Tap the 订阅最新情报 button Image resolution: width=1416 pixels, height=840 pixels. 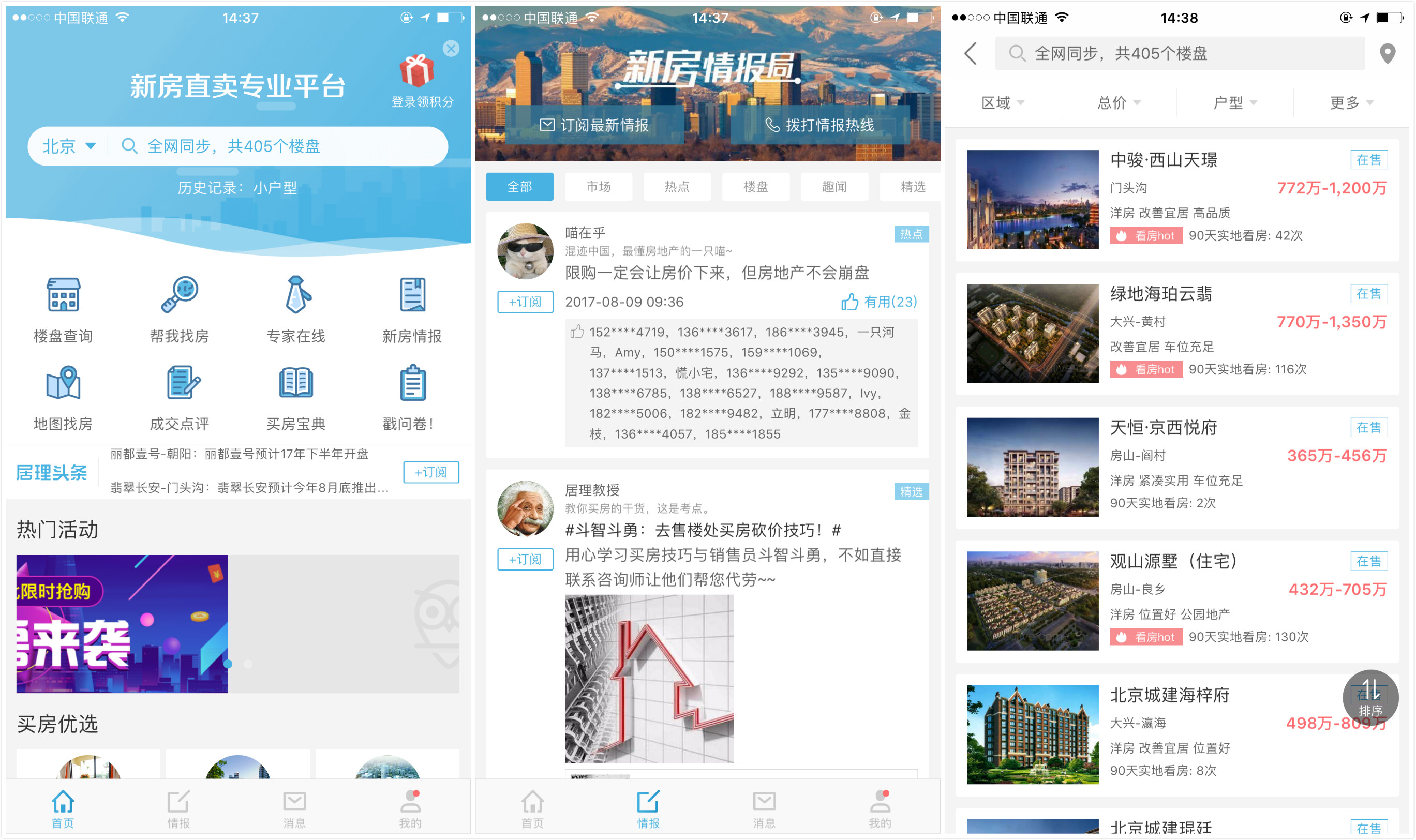pyautogui.click(x=594, y=125)
